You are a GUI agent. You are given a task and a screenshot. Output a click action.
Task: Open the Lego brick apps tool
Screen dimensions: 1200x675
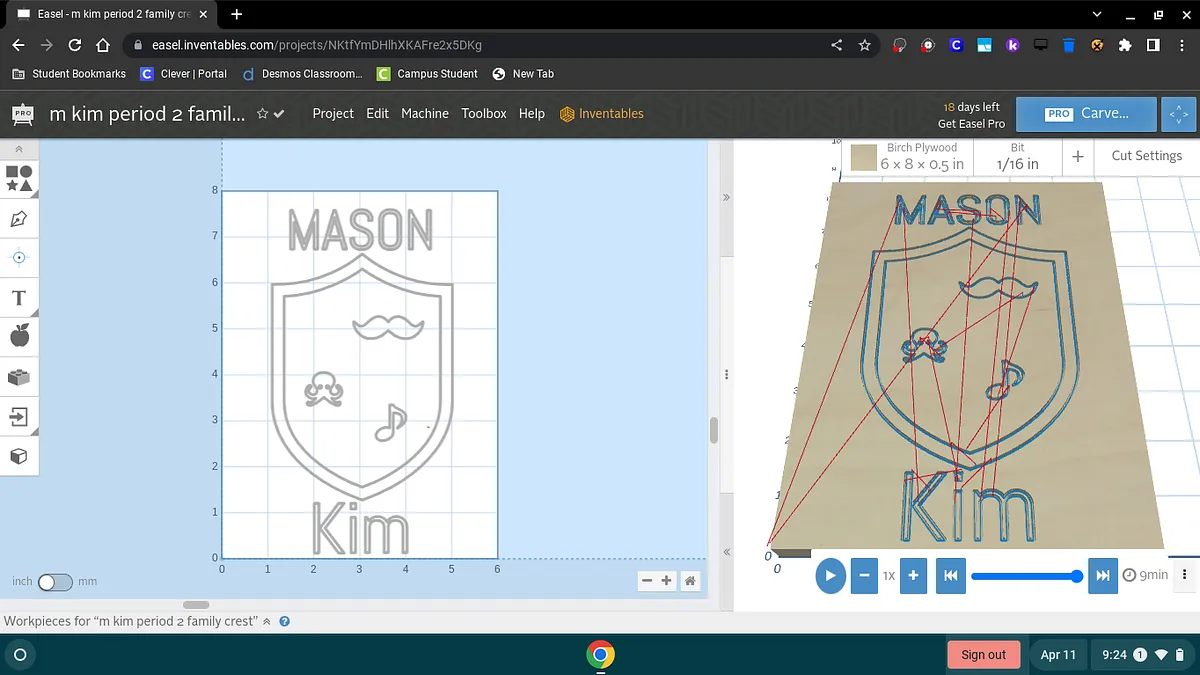pyautogui.click(x=19, y=377)
